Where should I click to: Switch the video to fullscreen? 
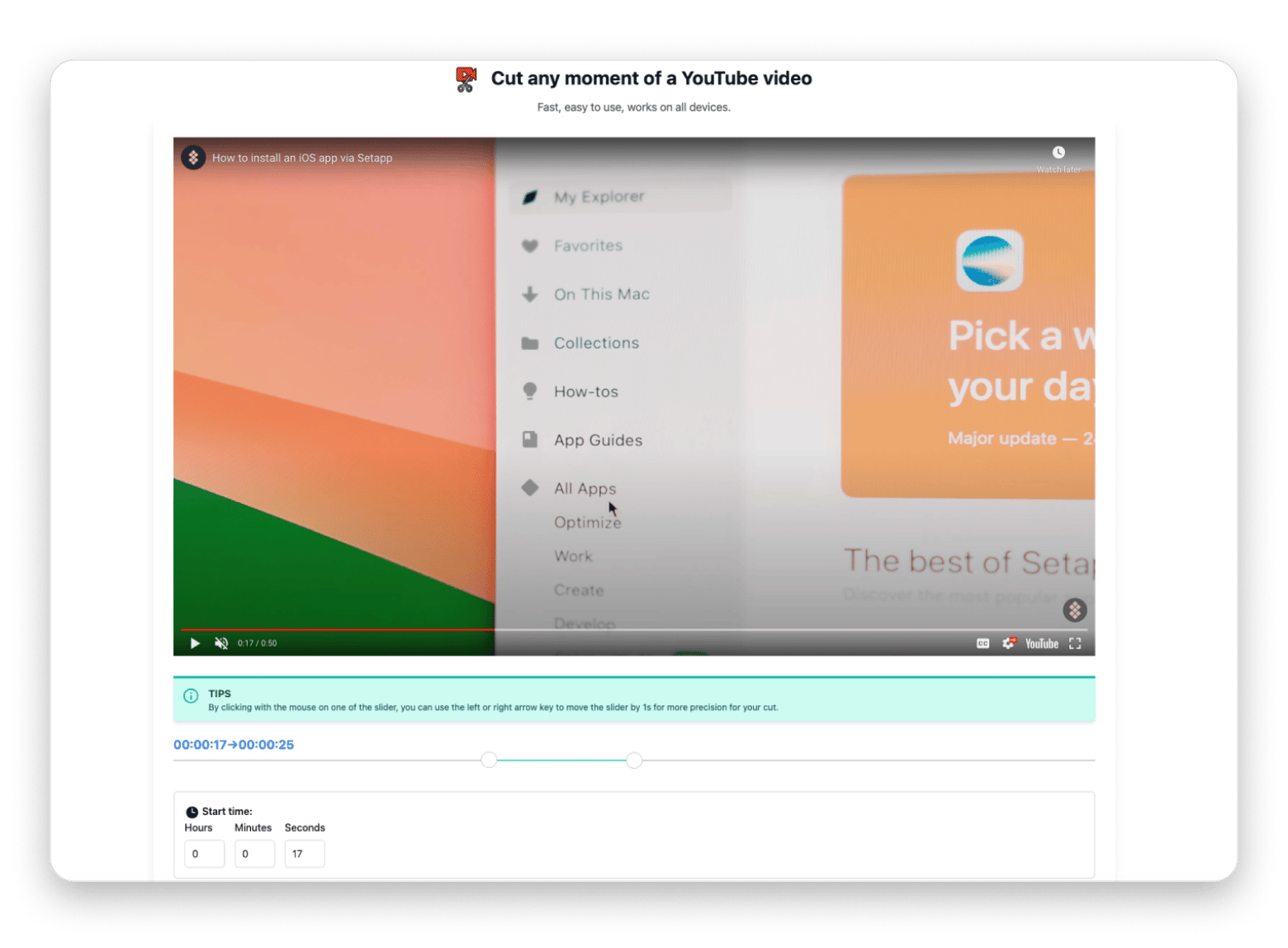click(1075, 643)
